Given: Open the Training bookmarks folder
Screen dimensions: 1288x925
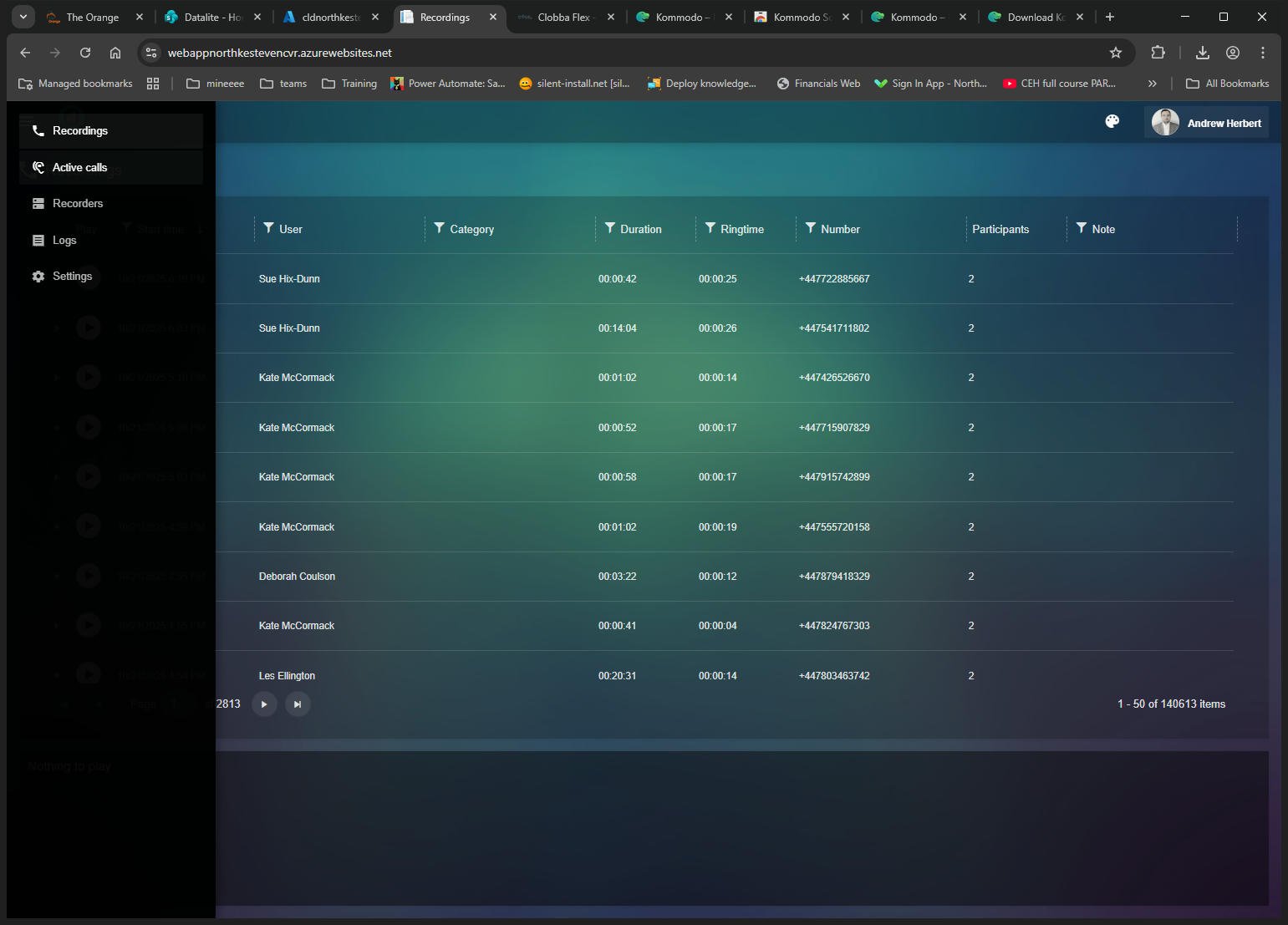Looking at the screenshot, I should click(349, 84).
